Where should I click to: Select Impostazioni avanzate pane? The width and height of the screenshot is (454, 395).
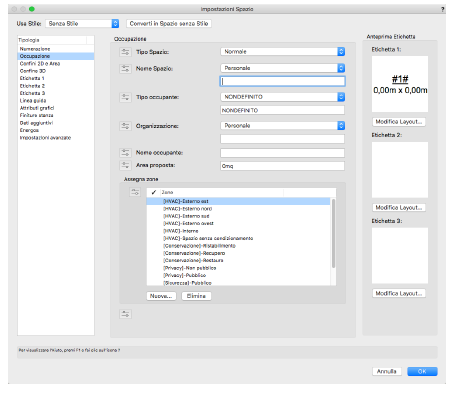(x=56, y=138)
